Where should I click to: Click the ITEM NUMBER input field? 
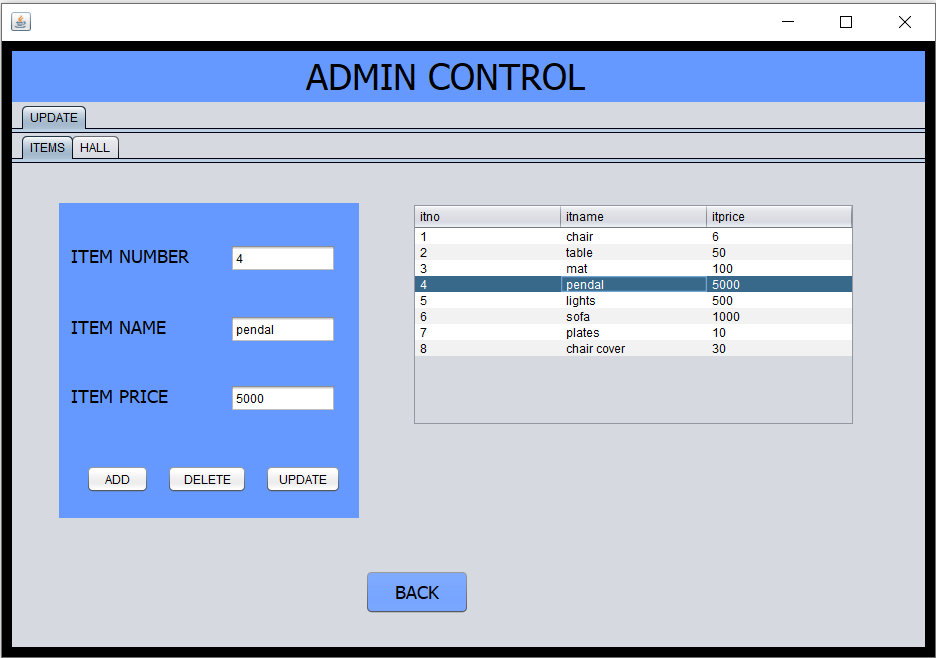282,258
